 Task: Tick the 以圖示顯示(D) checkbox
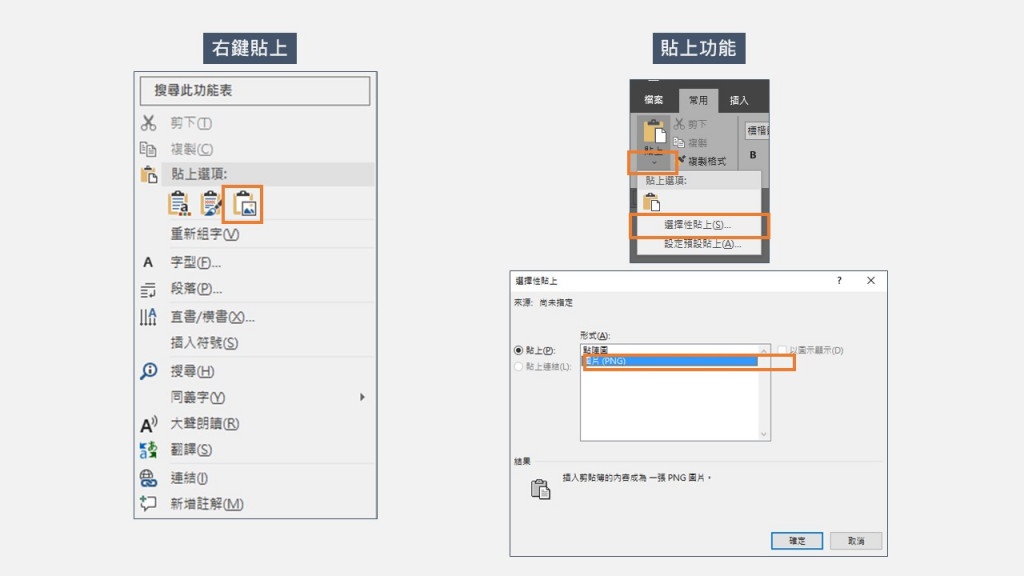pos(782,351)
